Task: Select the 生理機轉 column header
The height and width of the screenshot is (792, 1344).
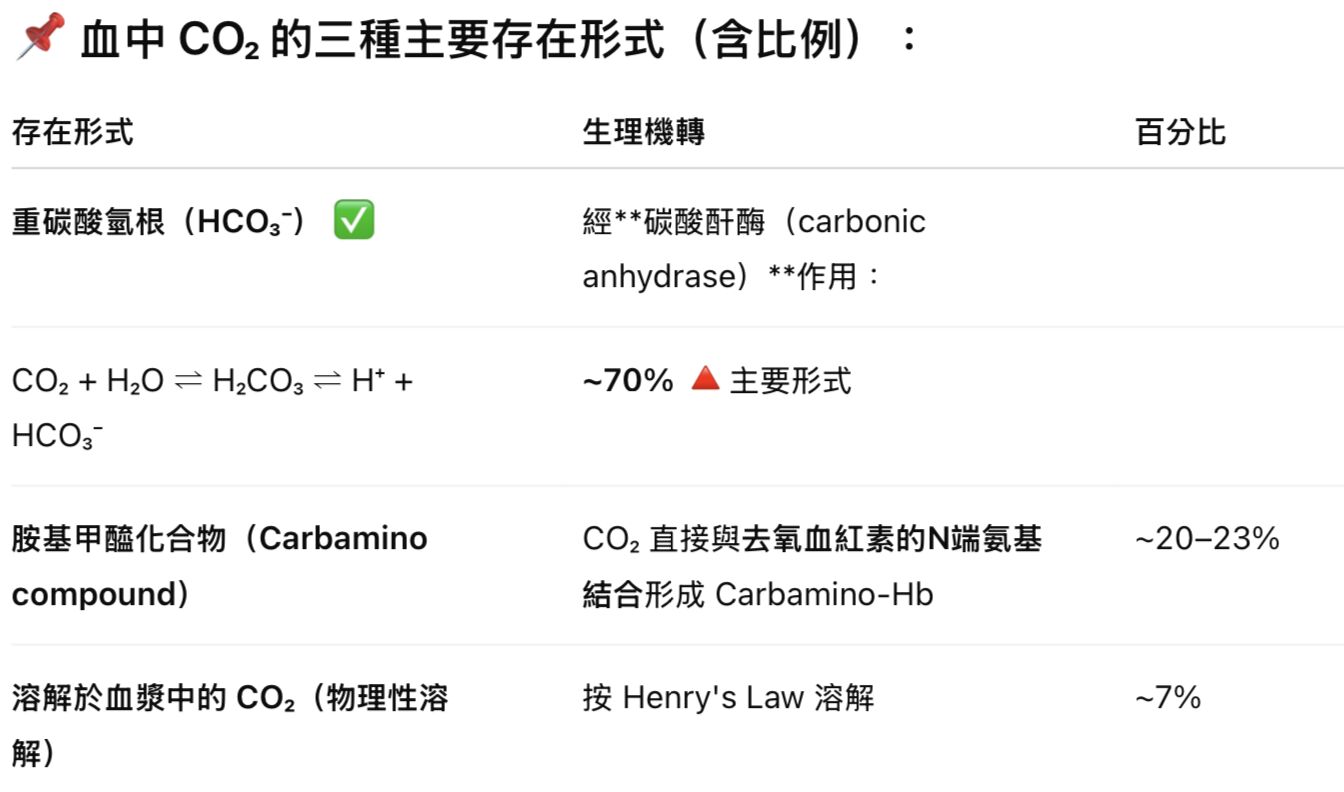Action: [x=643, y=132]
